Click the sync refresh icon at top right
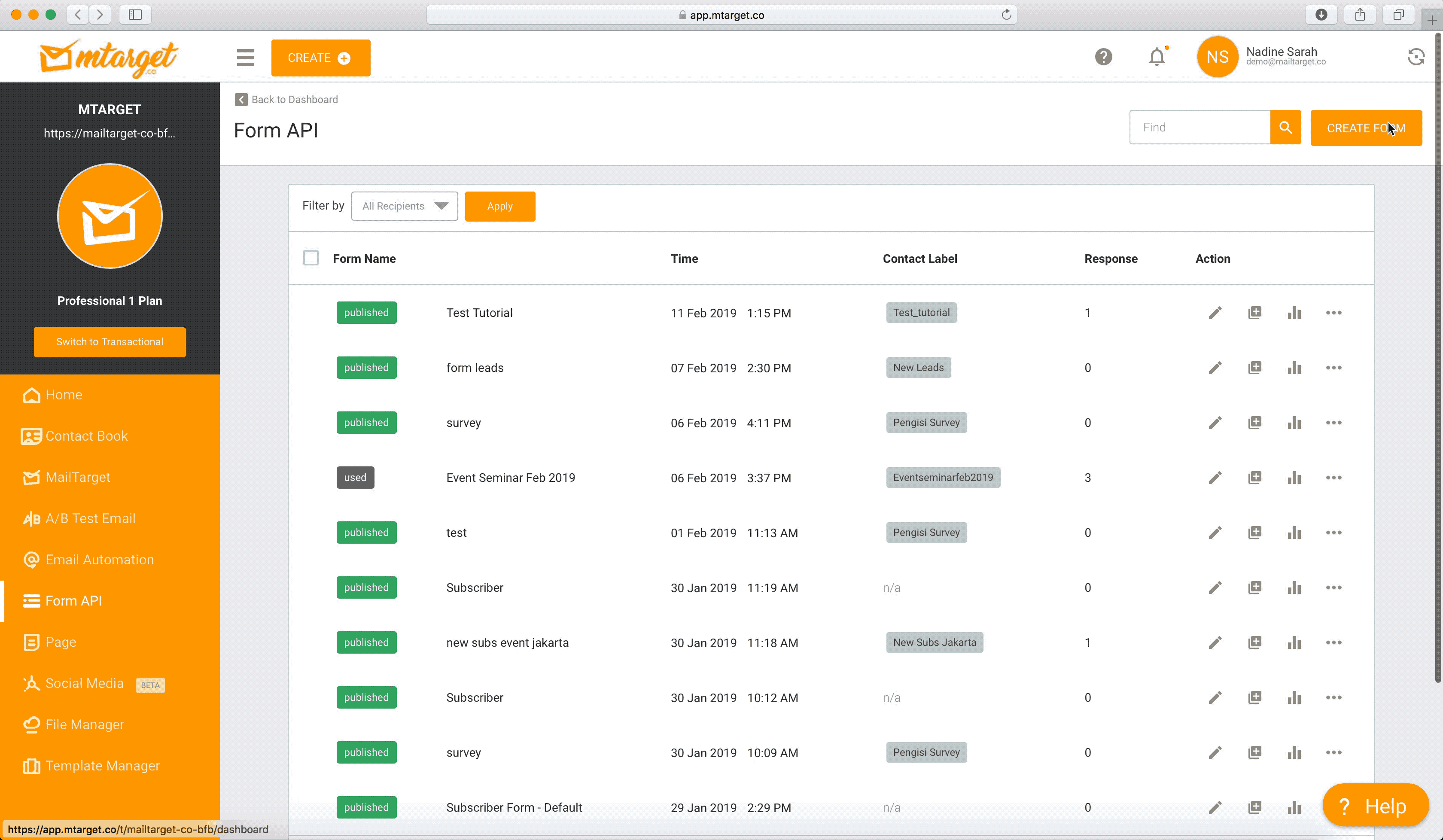 point(1416,57)
